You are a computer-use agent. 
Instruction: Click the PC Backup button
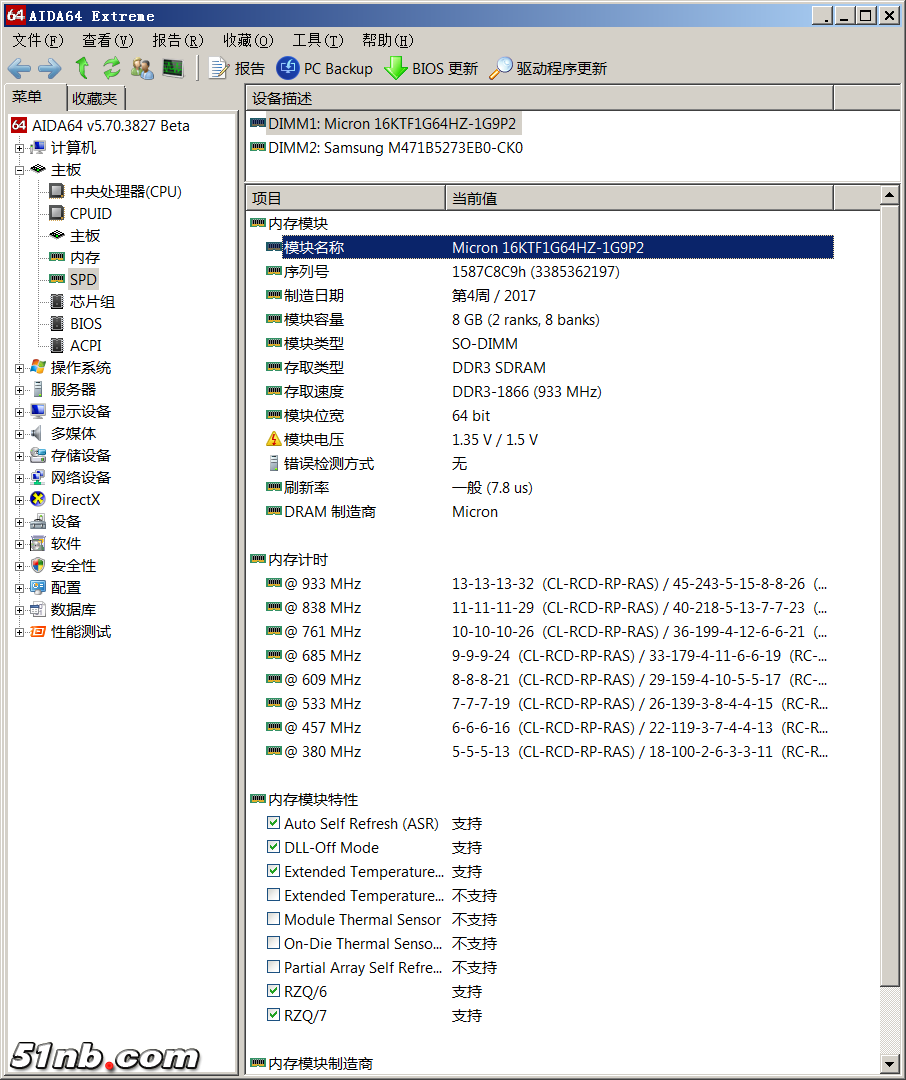(x=325, y=68)
